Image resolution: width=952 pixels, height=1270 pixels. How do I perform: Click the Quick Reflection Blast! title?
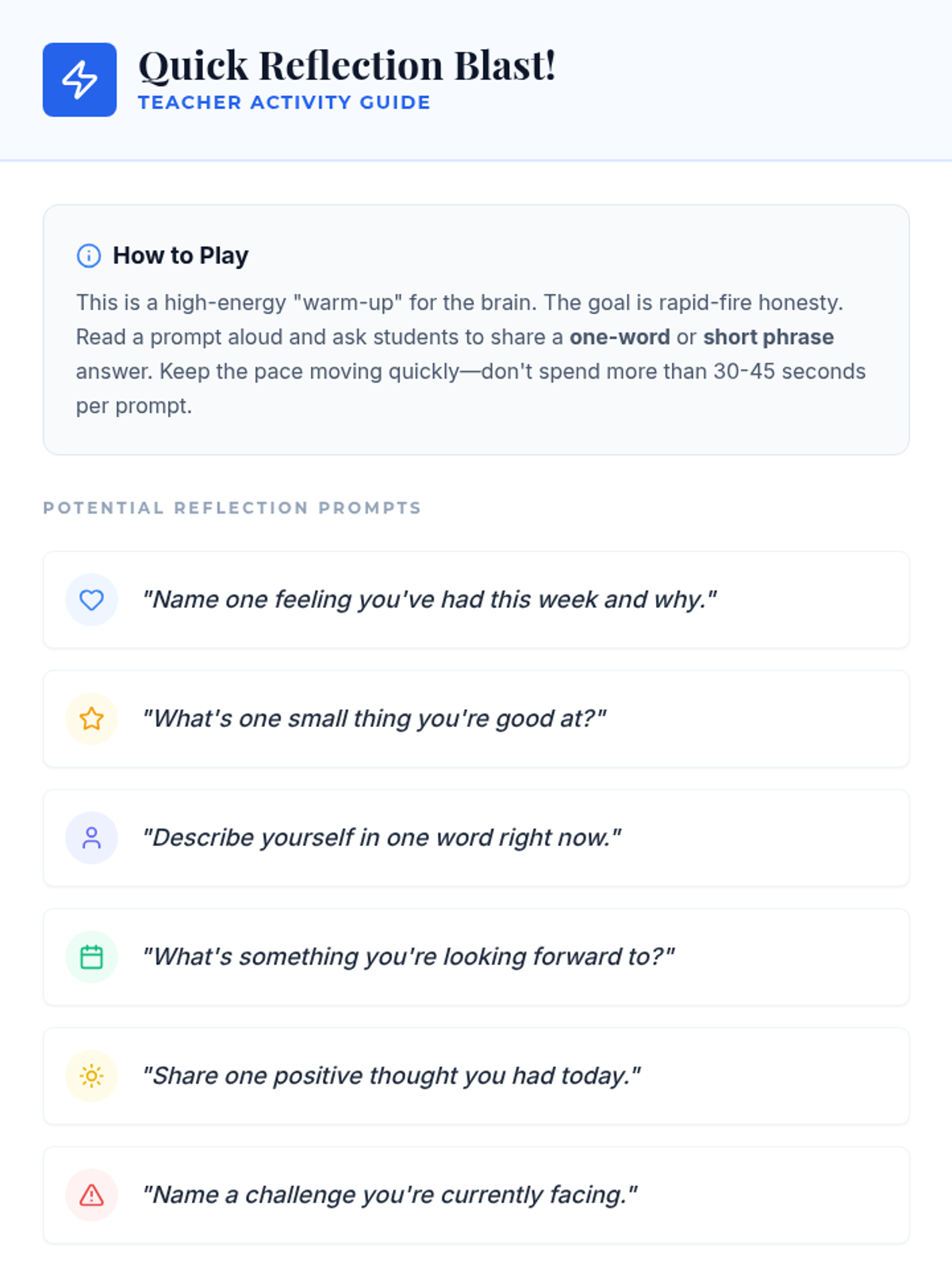coord(347,65)
